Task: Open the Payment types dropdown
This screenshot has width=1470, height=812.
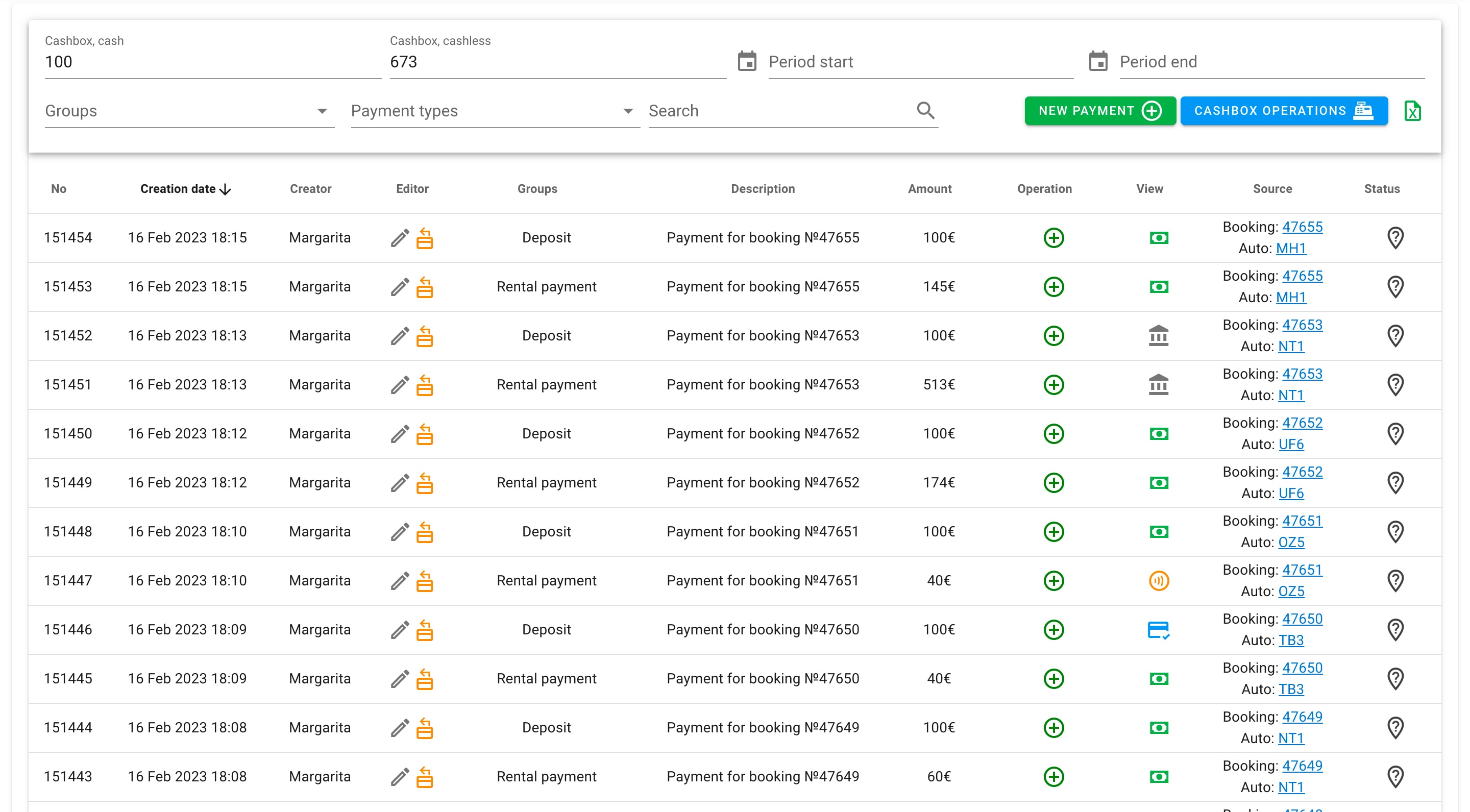Action: (x=495, y=111)
